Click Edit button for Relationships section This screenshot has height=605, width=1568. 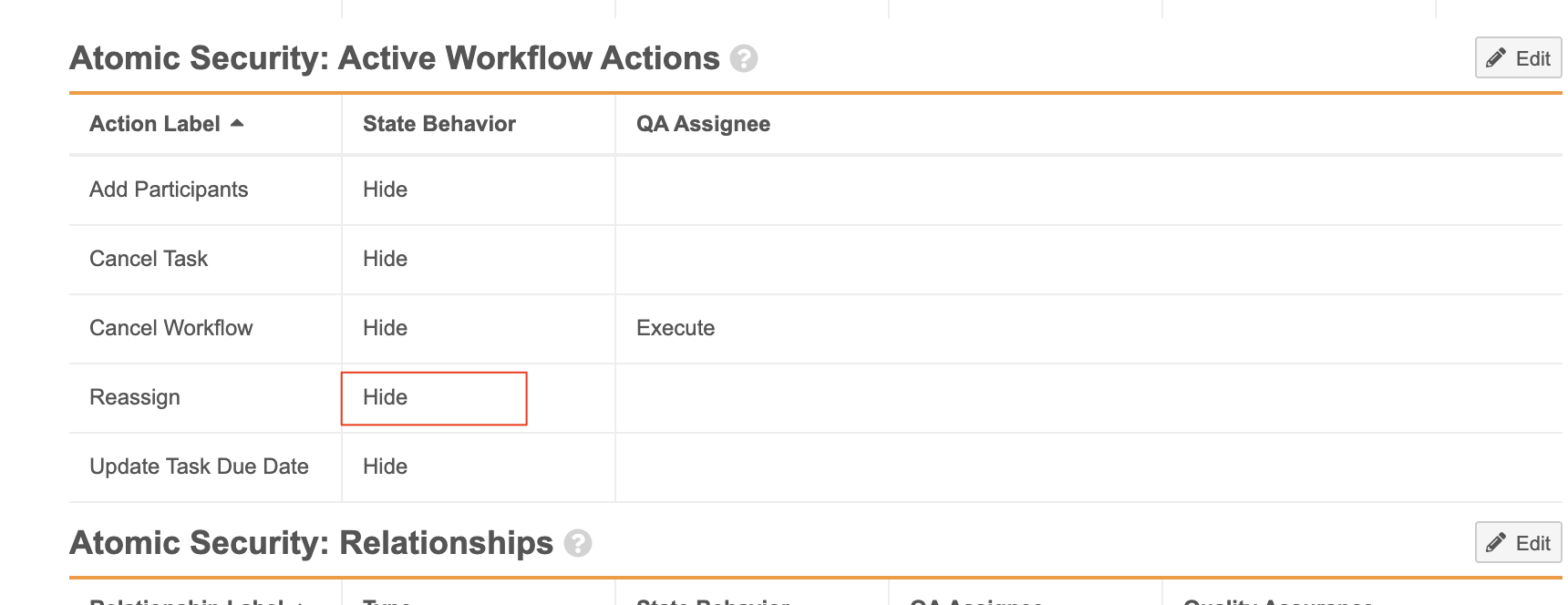coord(1518,543)
